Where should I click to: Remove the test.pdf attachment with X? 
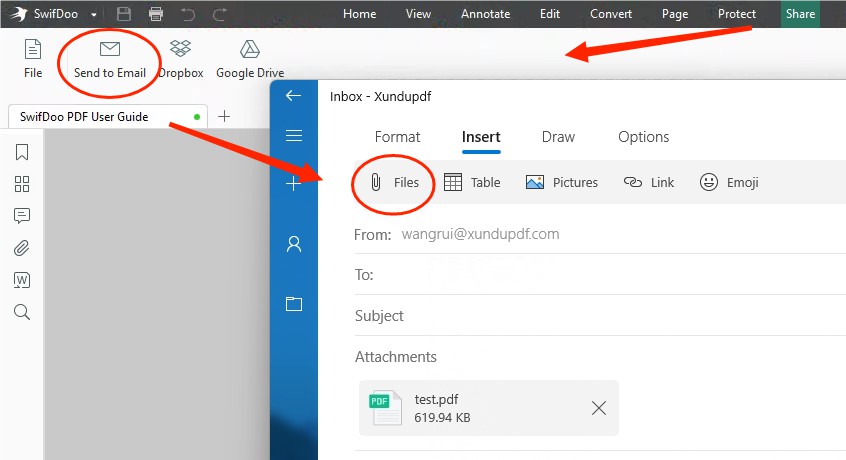pos(599,408)
